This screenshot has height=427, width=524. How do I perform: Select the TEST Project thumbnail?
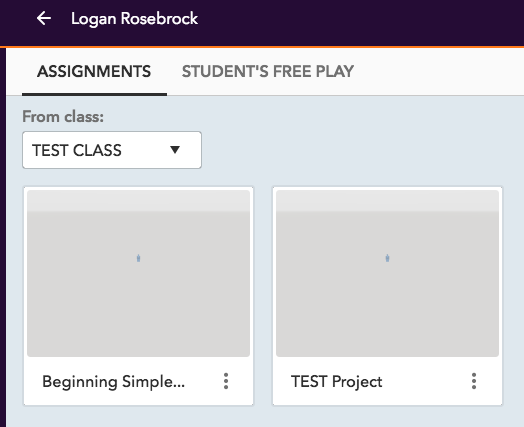[387, 273]
